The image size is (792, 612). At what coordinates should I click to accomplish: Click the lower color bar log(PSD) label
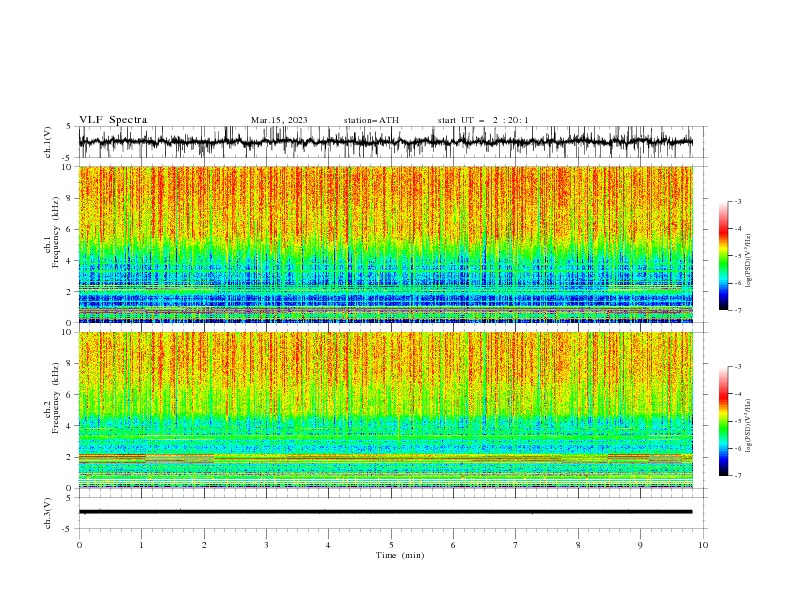tap(748, 425)
